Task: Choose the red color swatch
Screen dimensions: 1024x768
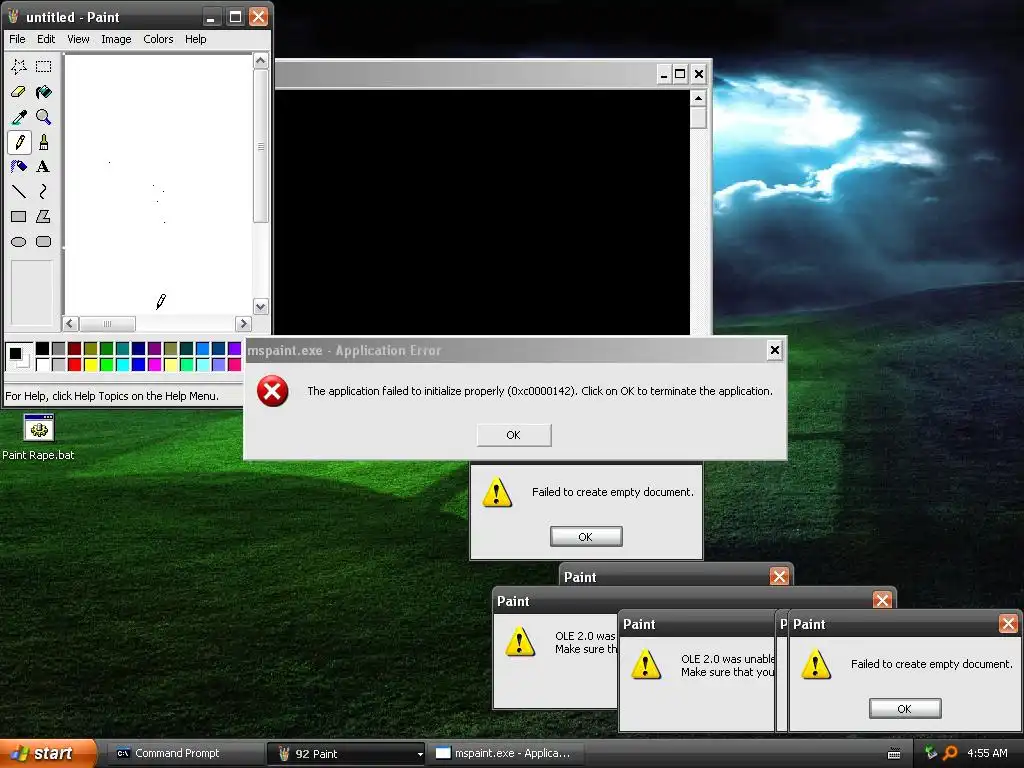Action: (x=74, y=364)
